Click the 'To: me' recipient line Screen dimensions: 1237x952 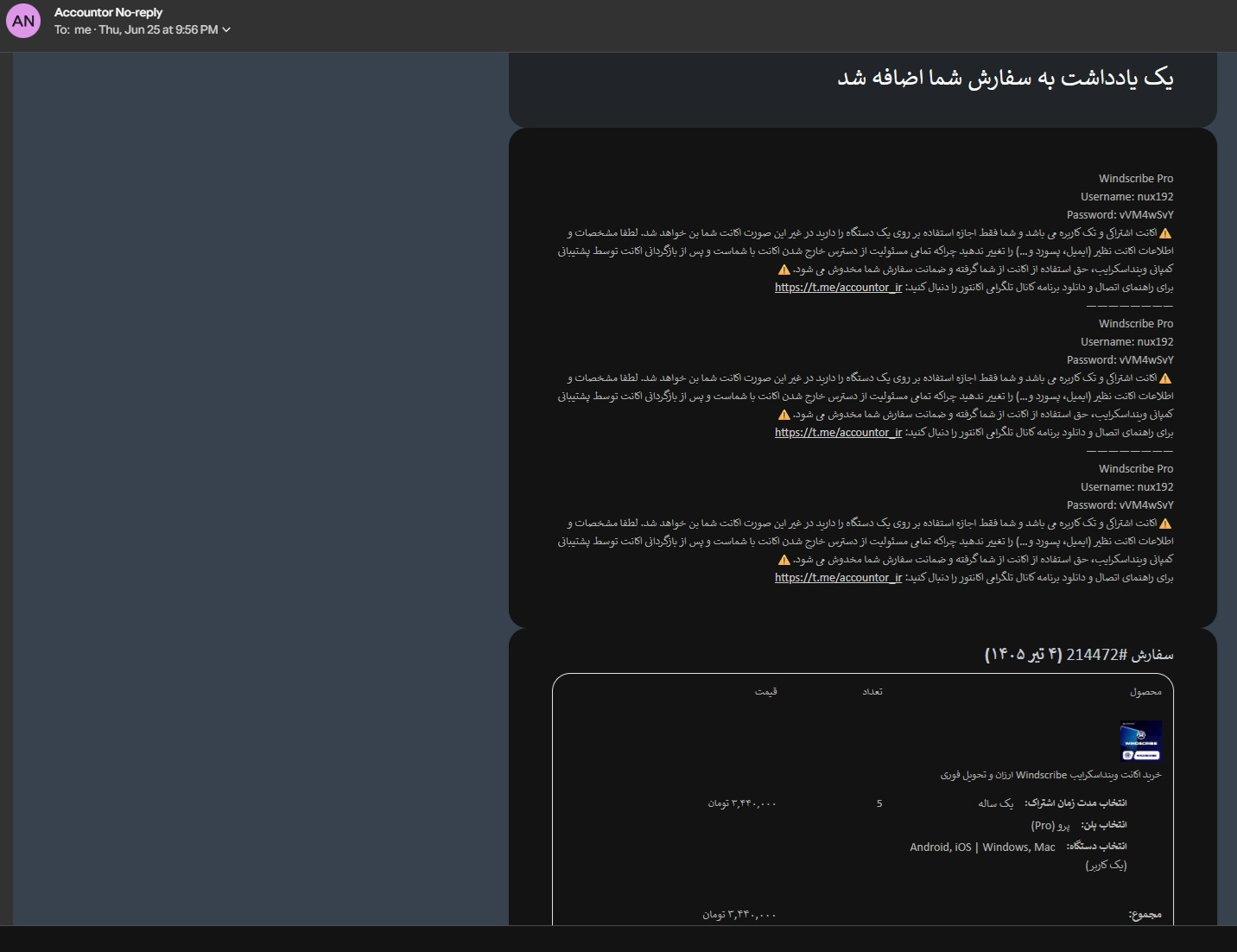(73, 30)
